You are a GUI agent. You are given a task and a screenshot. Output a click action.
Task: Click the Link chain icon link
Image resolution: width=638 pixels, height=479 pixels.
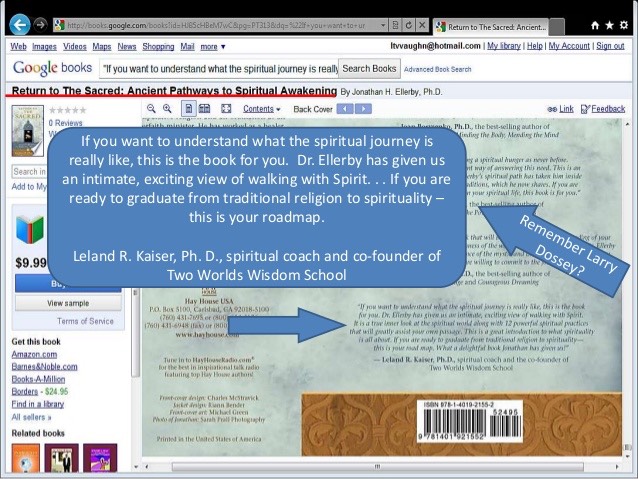(x=560, y=109)
